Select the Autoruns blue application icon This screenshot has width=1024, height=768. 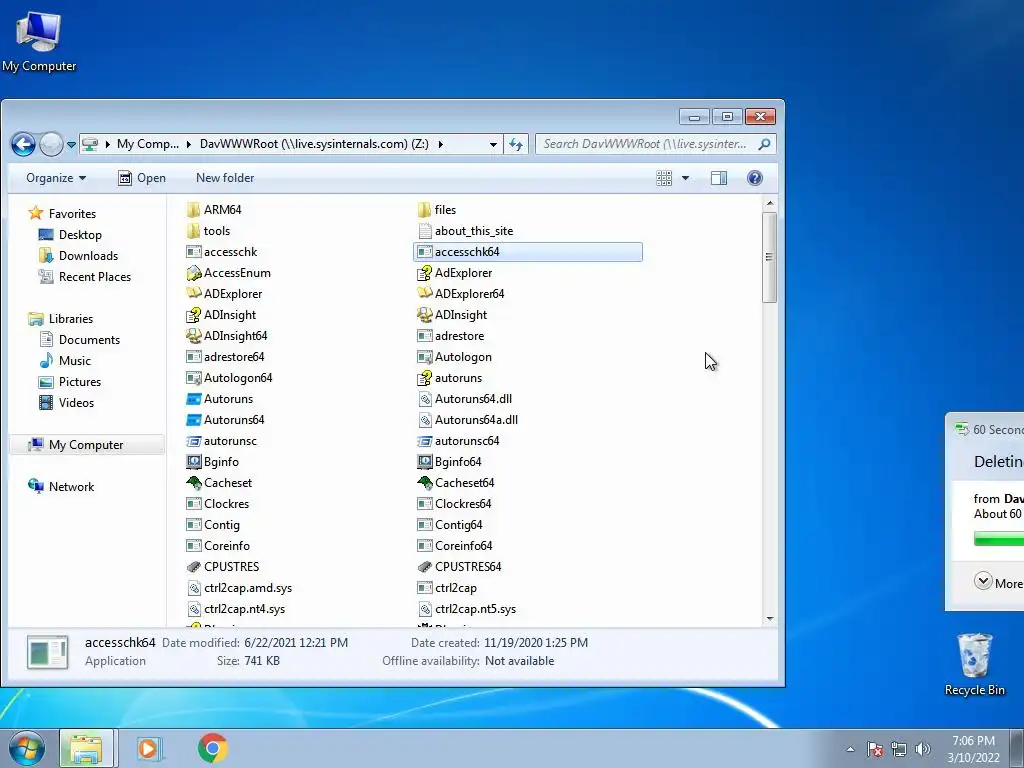193,399
